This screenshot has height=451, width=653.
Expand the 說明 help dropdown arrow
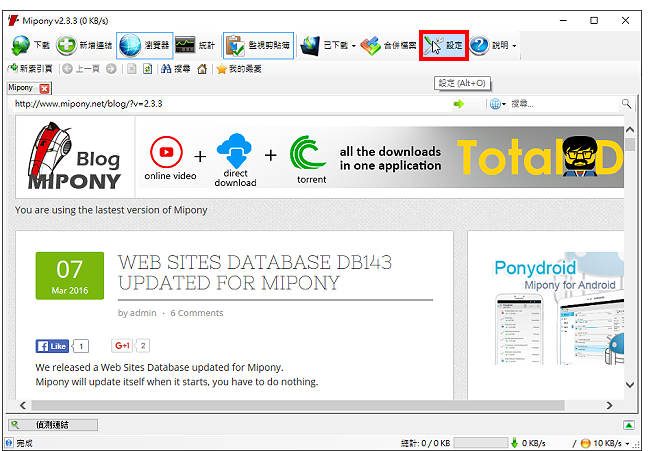tap(514, 46)
